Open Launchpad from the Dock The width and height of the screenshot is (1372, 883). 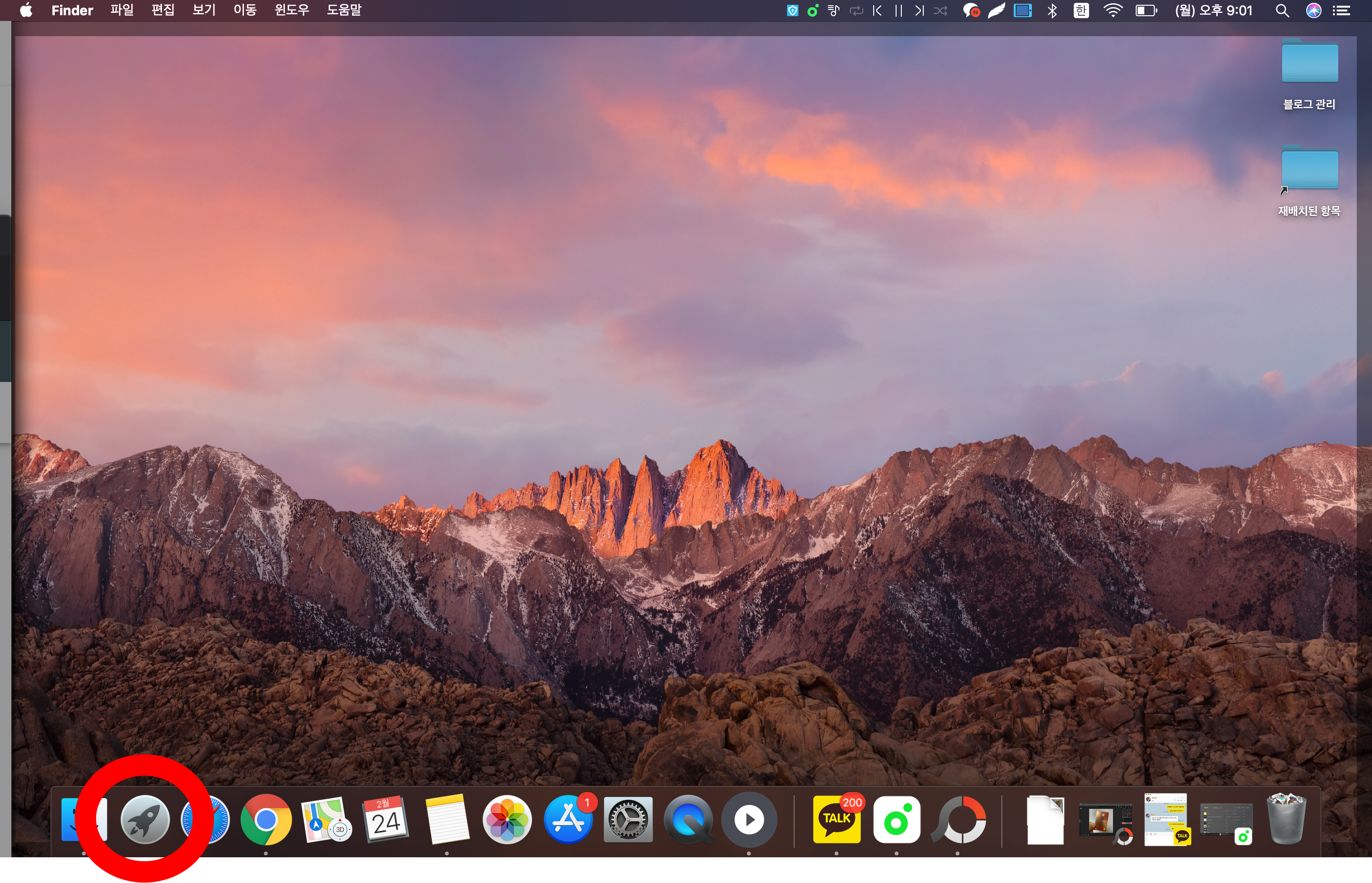144,820
